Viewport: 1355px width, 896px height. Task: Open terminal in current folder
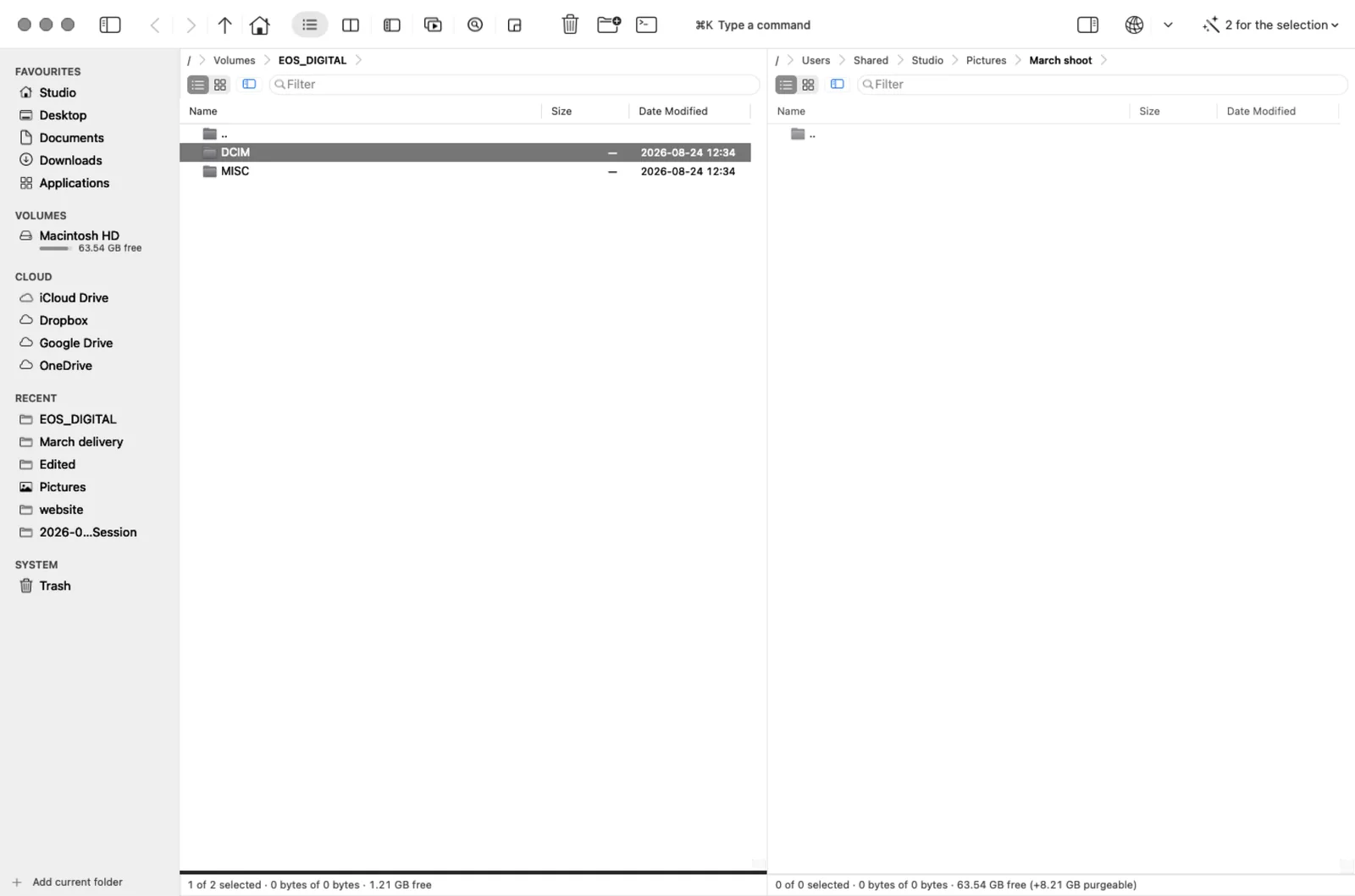(x=646, y=25)
